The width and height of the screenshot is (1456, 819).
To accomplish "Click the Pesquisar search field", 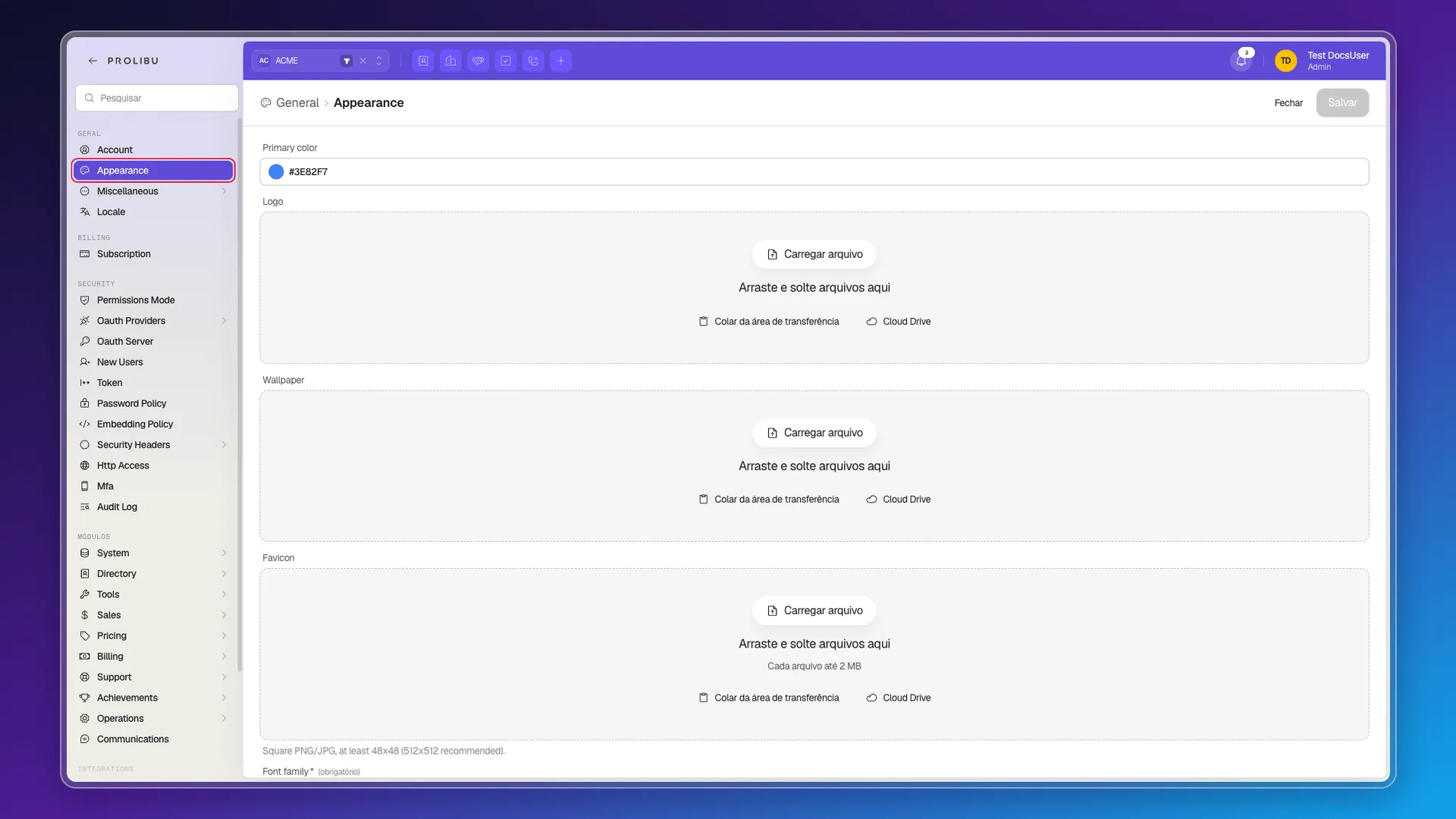I will point(157,98).
